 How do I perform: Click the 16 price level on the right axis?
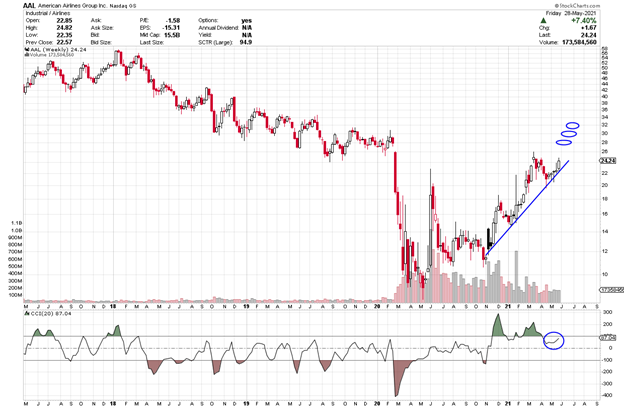click(604, 214)
